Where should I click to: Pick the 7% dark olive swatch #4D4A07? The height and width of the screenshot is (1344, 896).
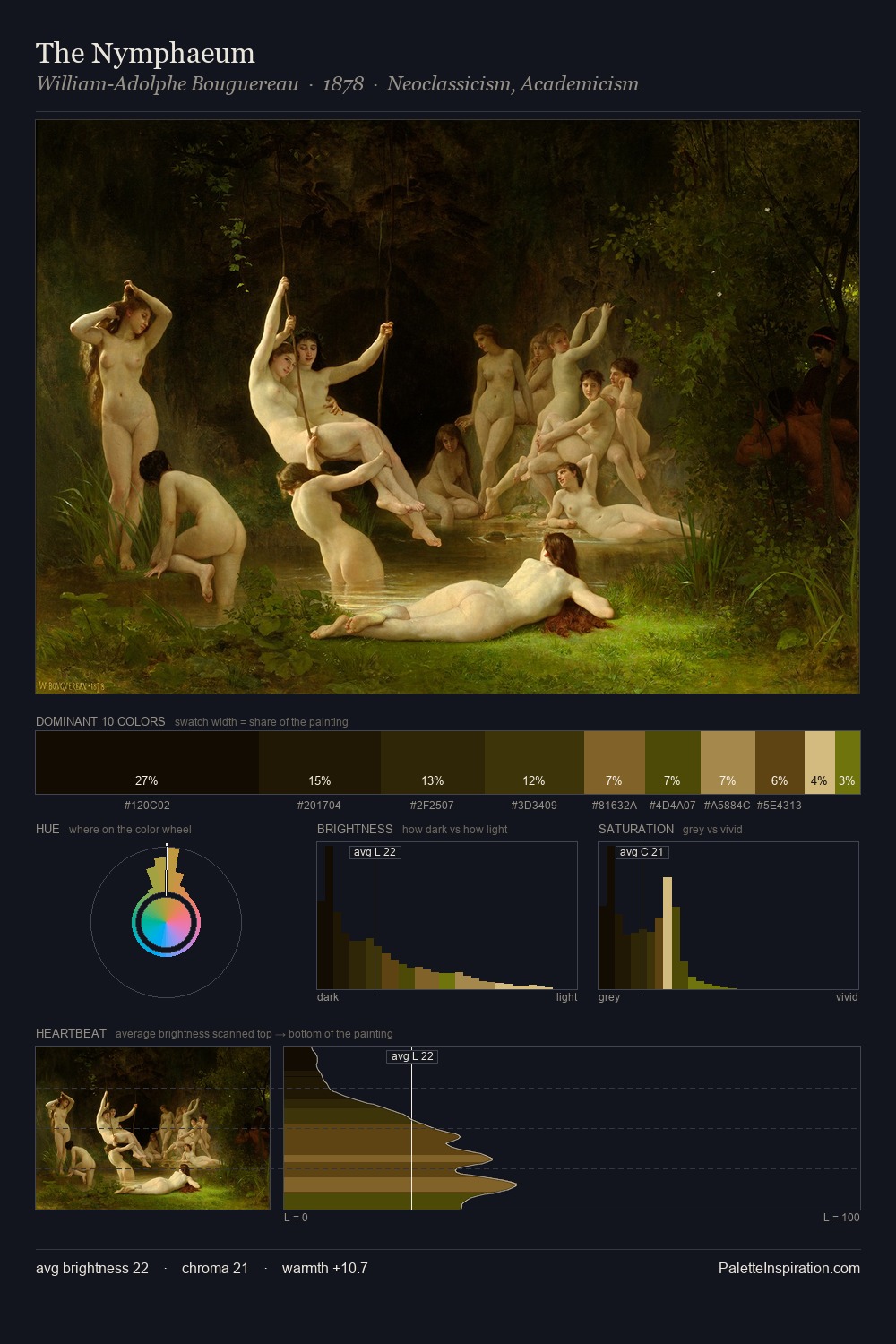click(673, 762)
